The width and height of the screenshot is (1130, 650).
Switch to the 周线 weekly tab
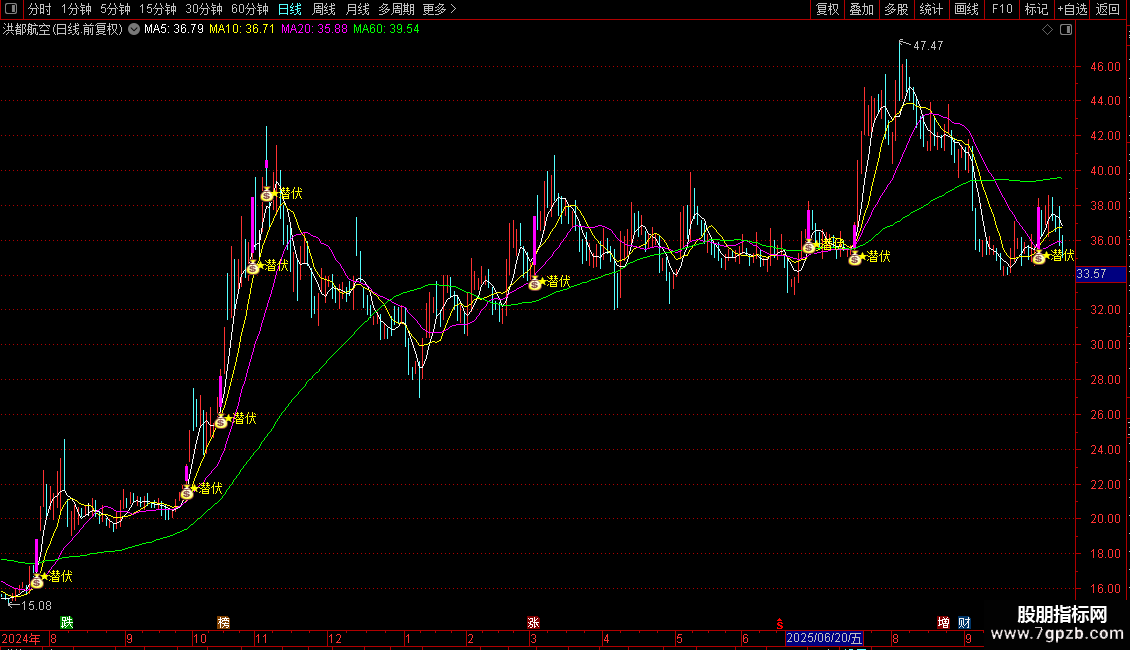324,9
